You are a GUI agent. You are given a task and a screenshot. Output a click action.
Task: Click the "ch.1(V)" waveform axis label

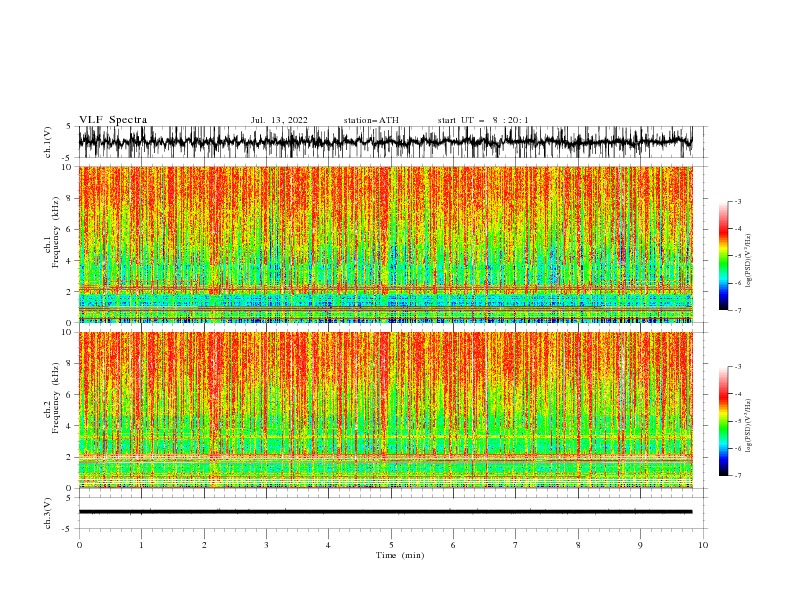coord(48,142)
